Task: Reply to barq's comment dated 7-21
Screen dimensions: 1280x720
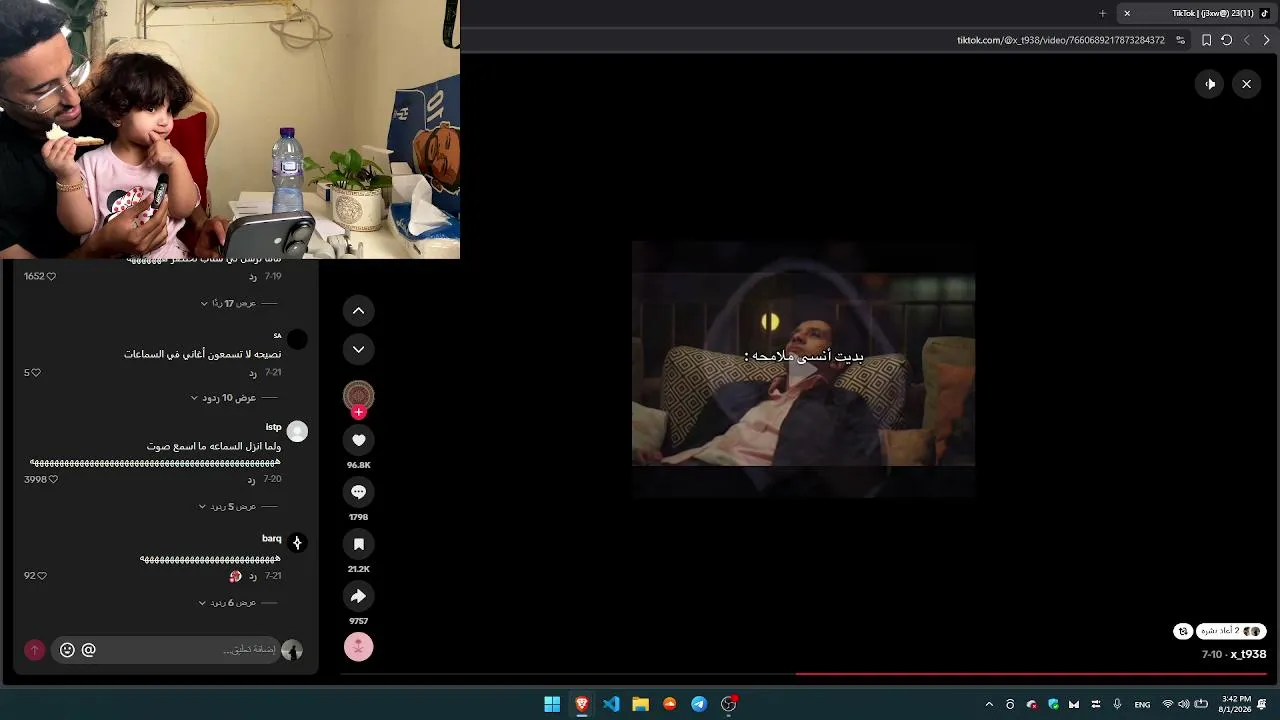Action: 253,576
